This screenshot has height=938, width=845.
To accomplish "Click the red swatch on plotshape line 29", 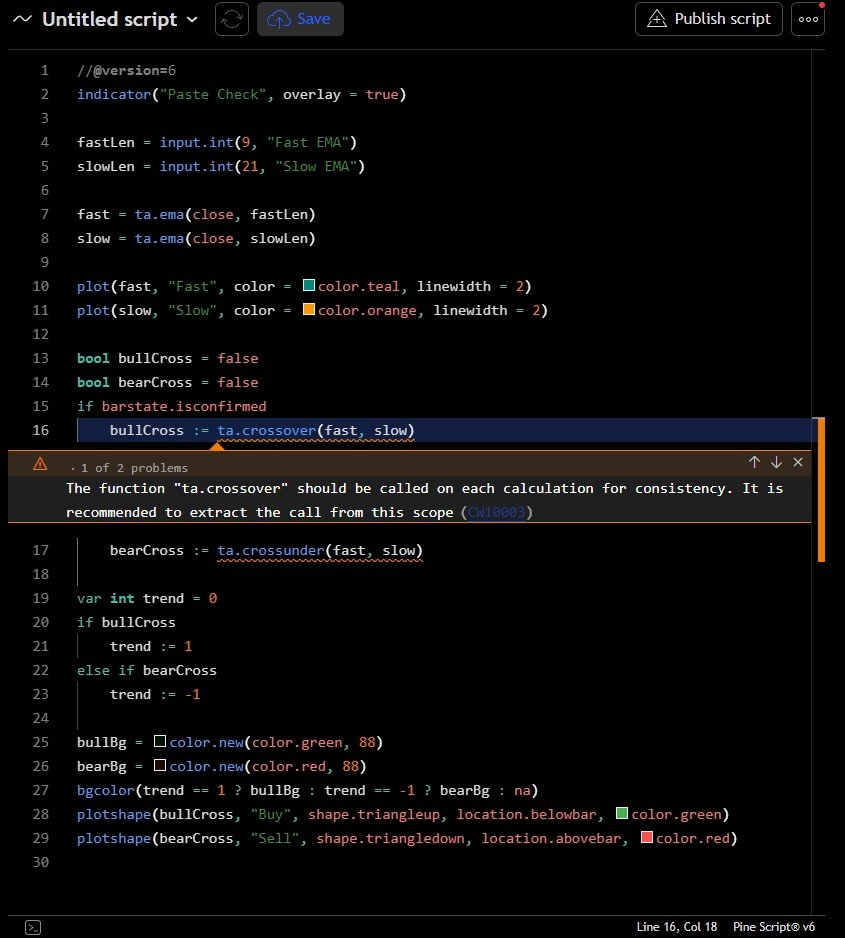I will click(646, 837).
